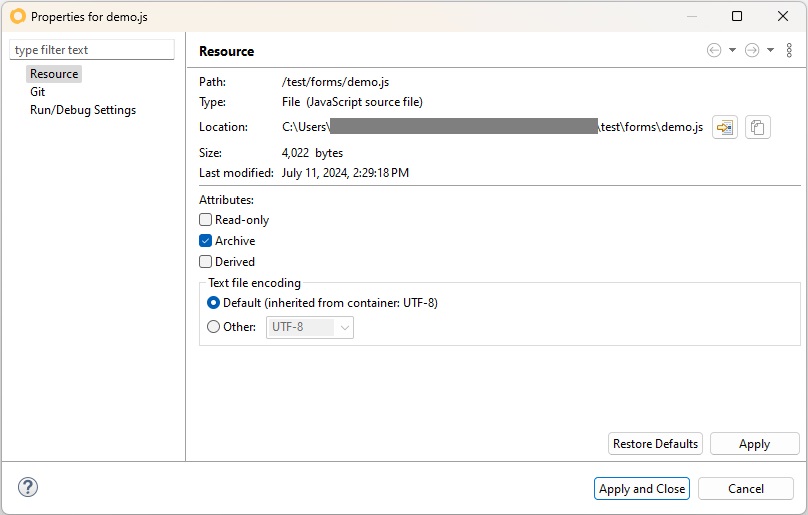Select Git in the properties tree
The height and width of the screenshot is (515, 808).
pos(38,92)
